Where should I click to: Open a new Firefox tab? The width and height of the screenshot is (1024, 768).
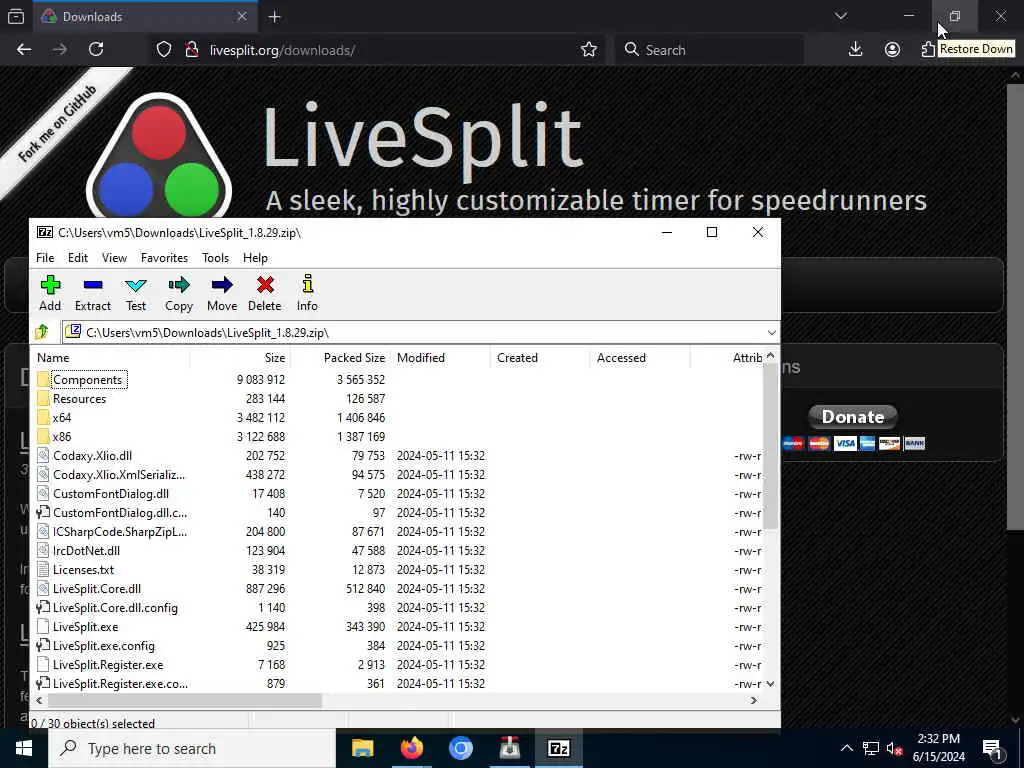(x=275, y=17)
